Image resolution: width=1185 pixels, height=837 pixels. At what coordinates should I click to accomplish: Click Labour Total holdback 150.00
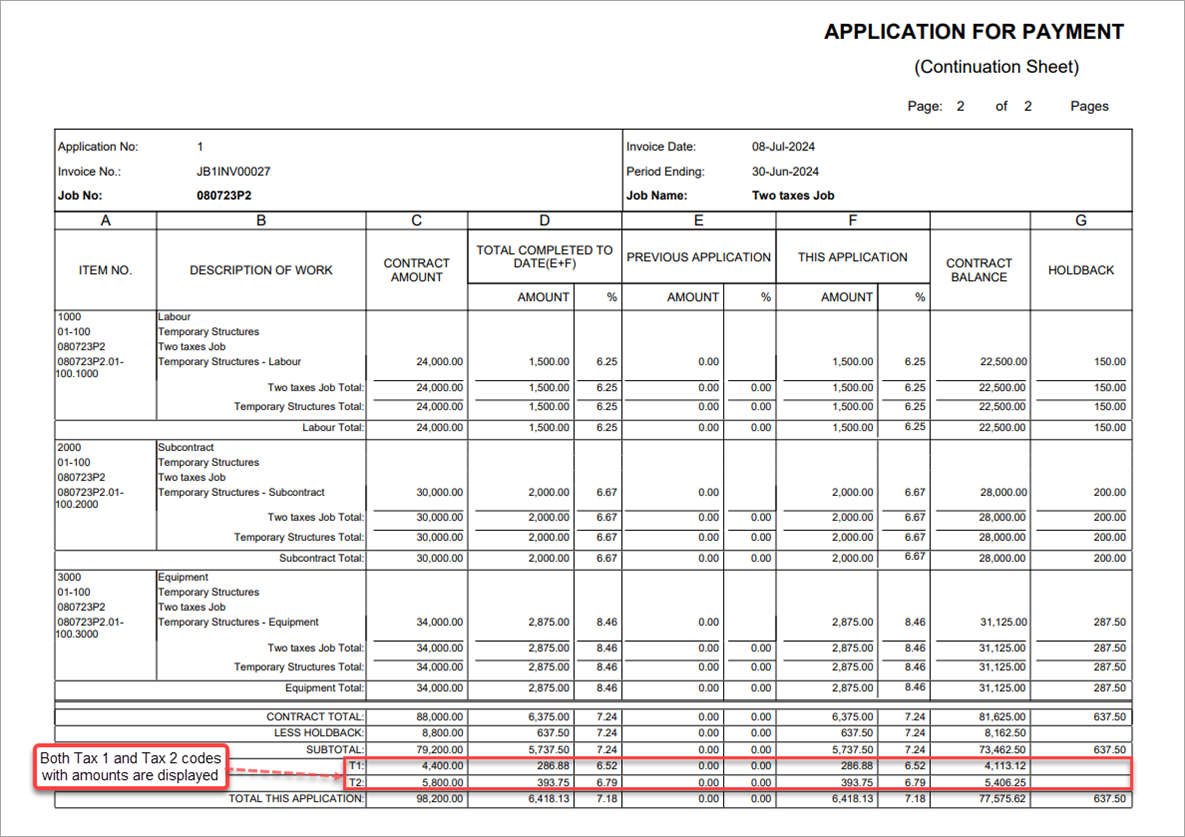pyautogui.click(x=1109, y=428)
